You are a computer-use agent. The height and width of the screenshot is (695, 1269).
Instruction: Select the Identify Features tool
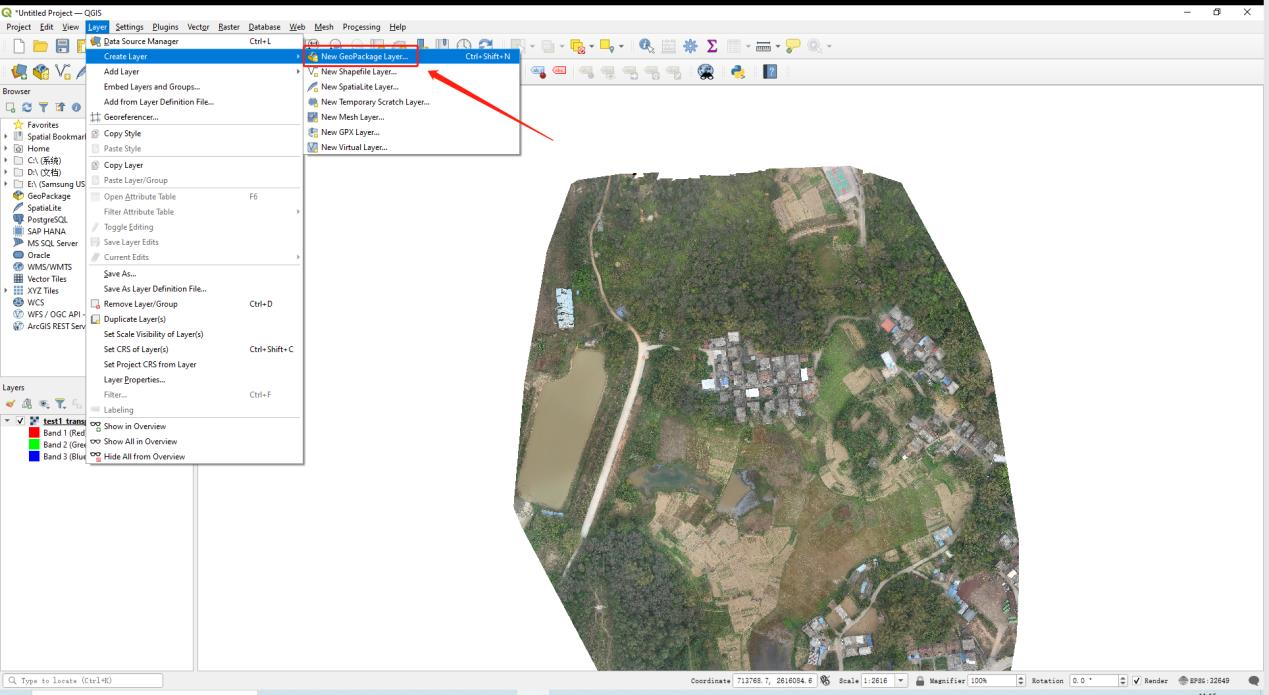click(647, 46)
